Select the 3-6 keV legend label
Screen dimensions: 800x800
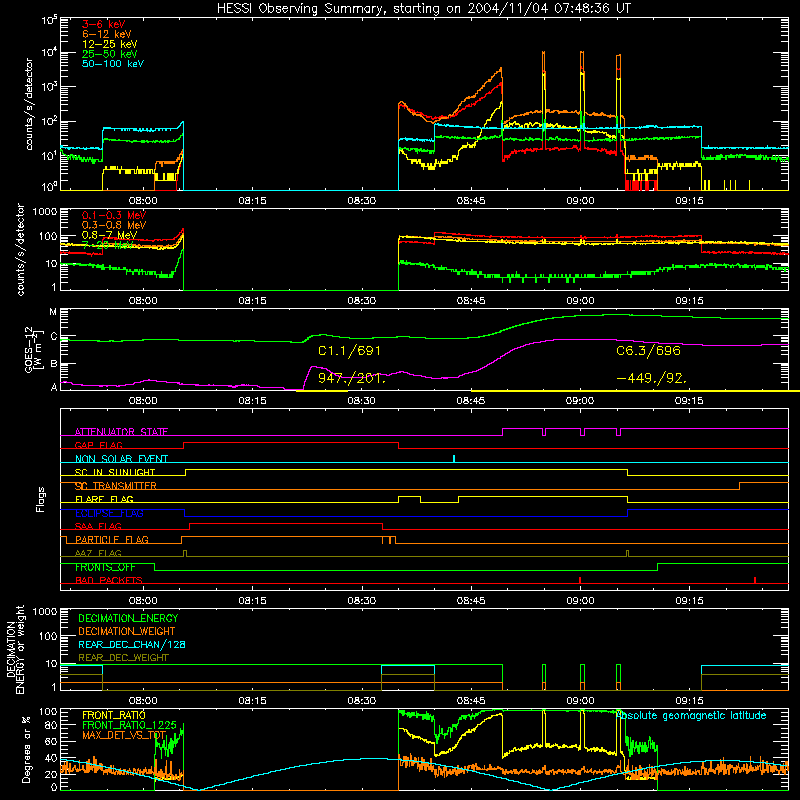103,24
